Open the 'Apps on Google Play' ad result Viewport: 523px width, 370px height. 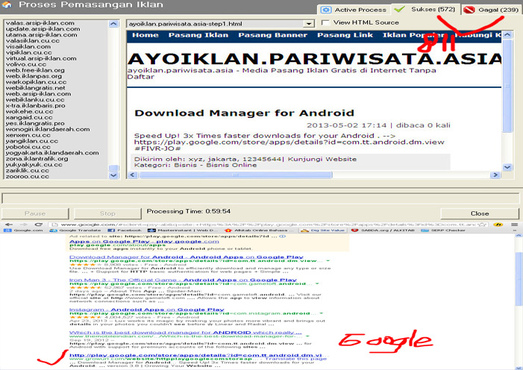[144, 241]
